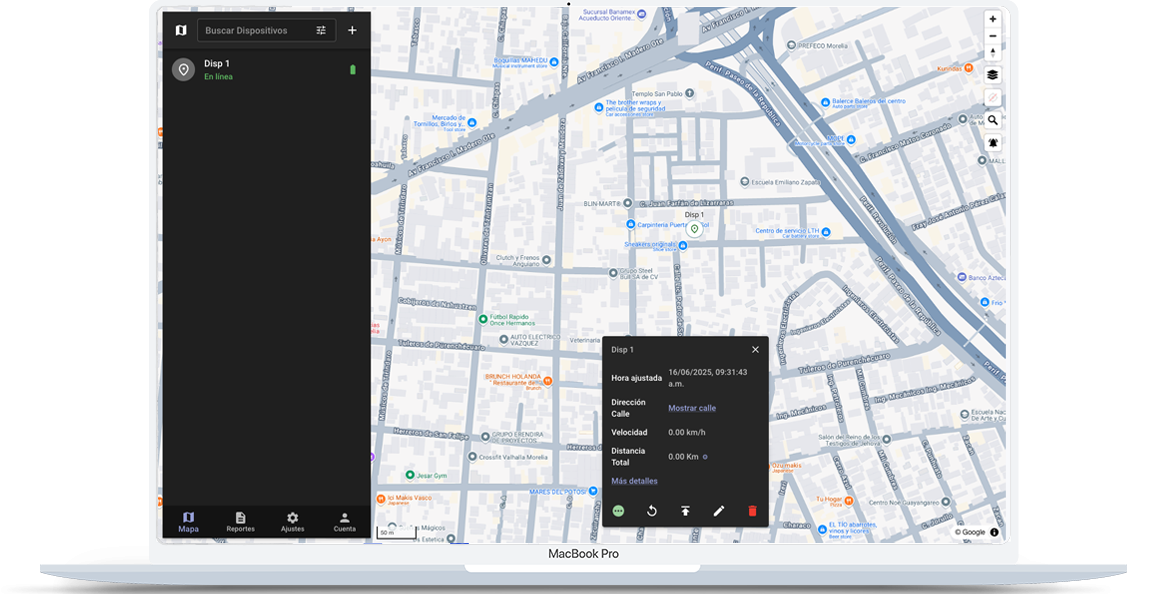Image resolution: width=1175 pixels, height=594 pixels.
Task: Open the device filter options icon
Action: (x=321, y=31)
